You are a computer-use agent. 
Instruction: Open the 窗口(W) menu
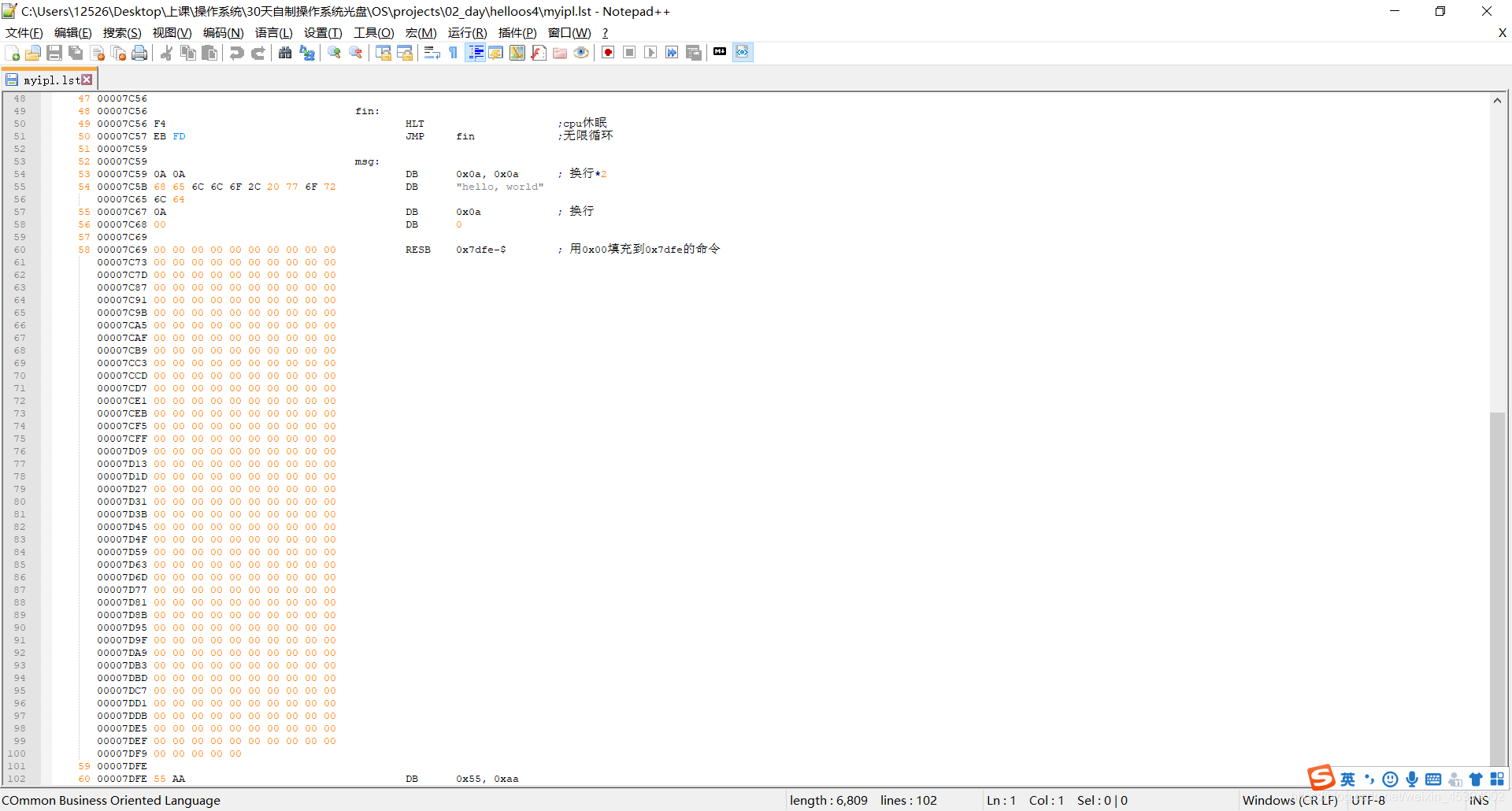click(x=569, y=33)
